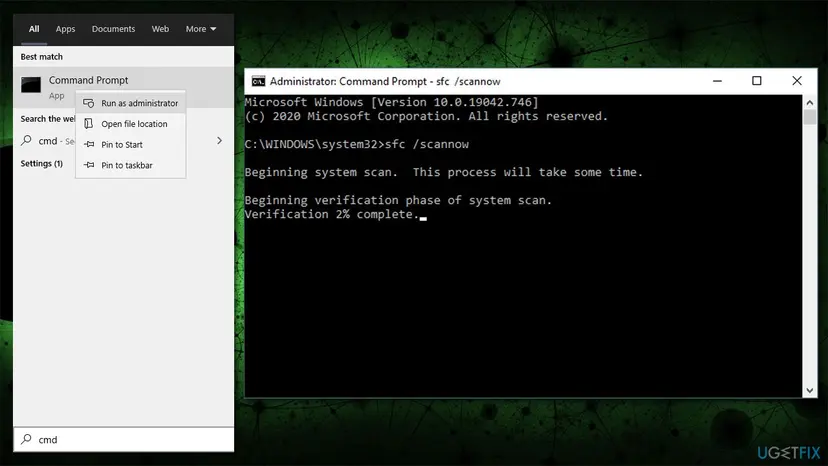The height and width of the screenshot is (466, 828).
Task: Select Run as administrator from context menu
Action: pos(130,103)
